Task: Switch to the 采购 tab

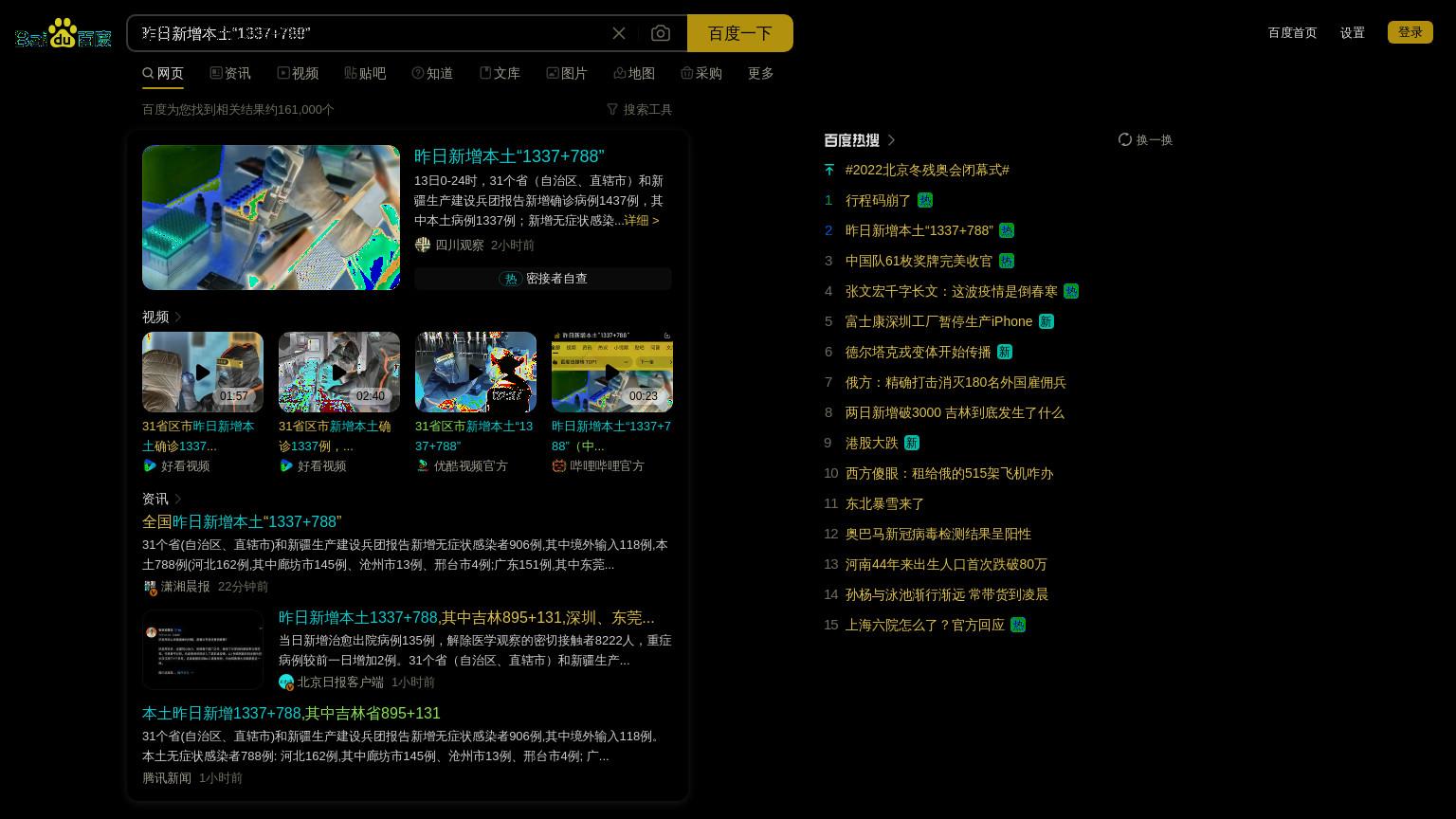Action: (x=701, y=73)
